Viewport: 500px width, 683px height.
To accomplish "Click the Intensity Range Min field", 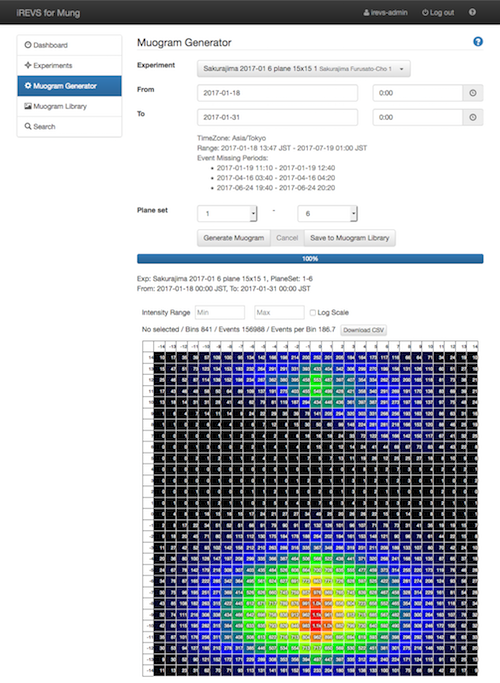I will click(x=220, y=312).
